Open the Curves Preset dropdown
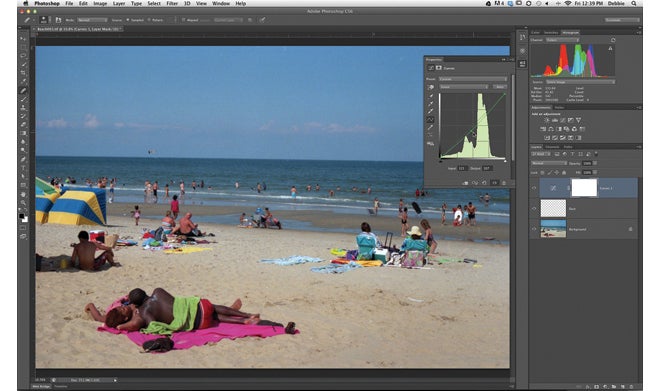 pyautogui.click(x=473, y=79)
